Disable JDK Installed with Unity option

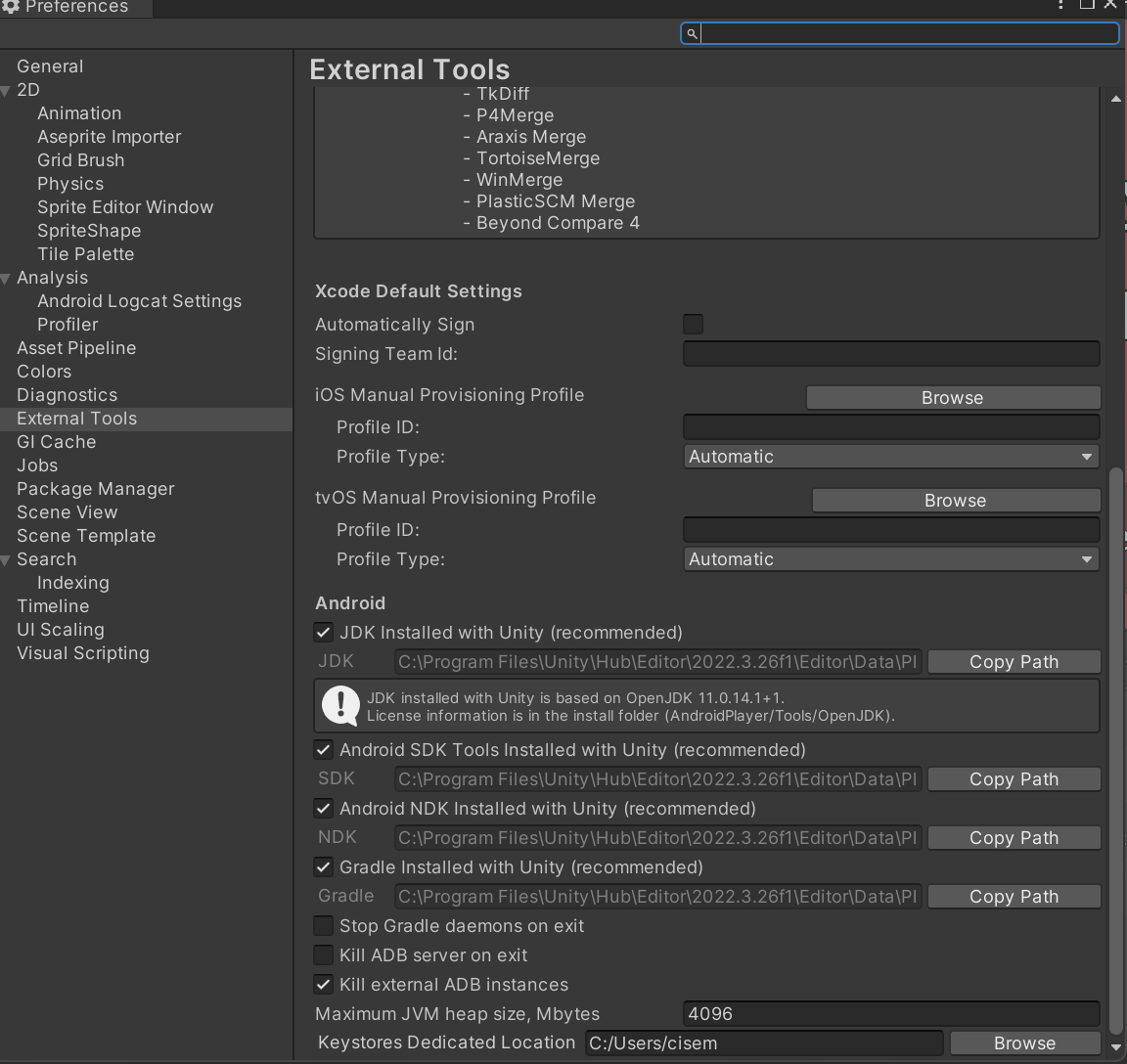(323, 632)
